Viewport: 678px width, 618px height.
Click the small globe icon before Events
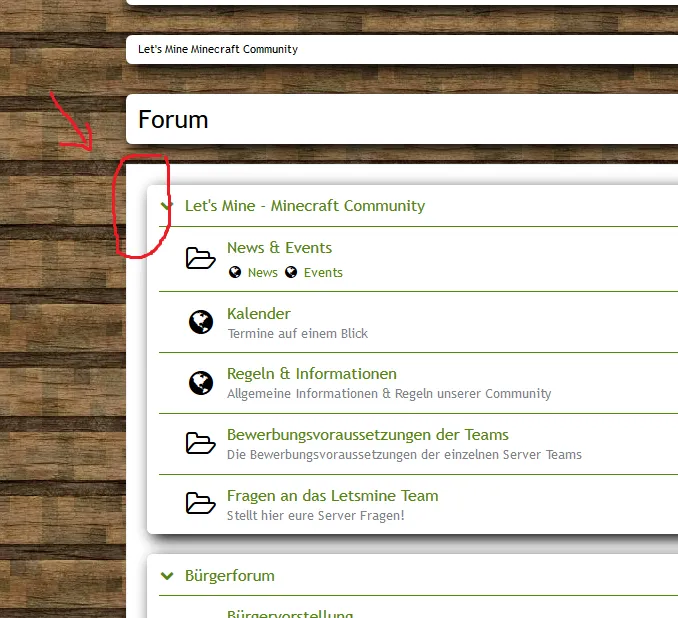coord(291,272)
